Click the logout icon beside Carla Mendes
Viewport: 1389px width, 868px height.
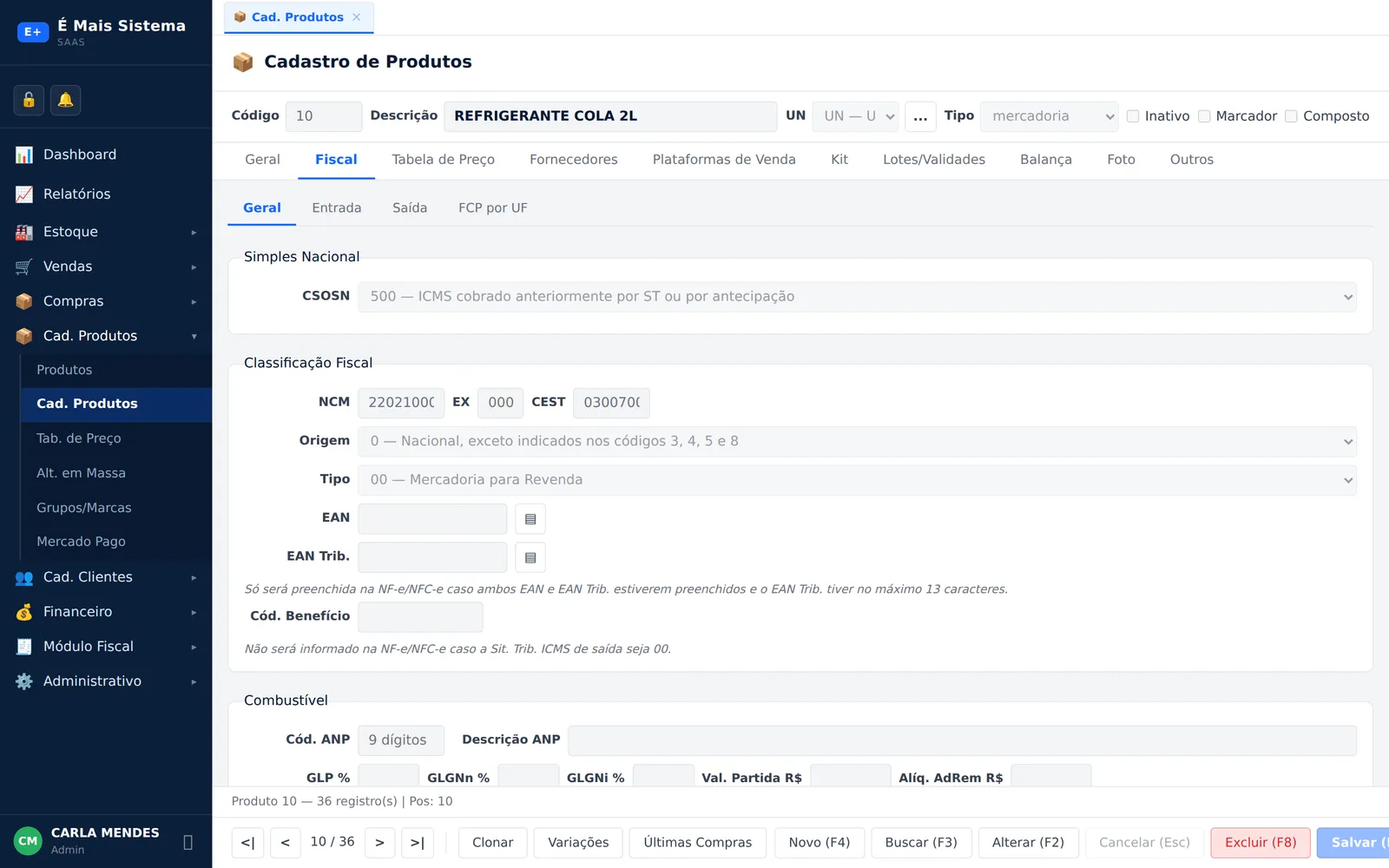coord(188,842)
